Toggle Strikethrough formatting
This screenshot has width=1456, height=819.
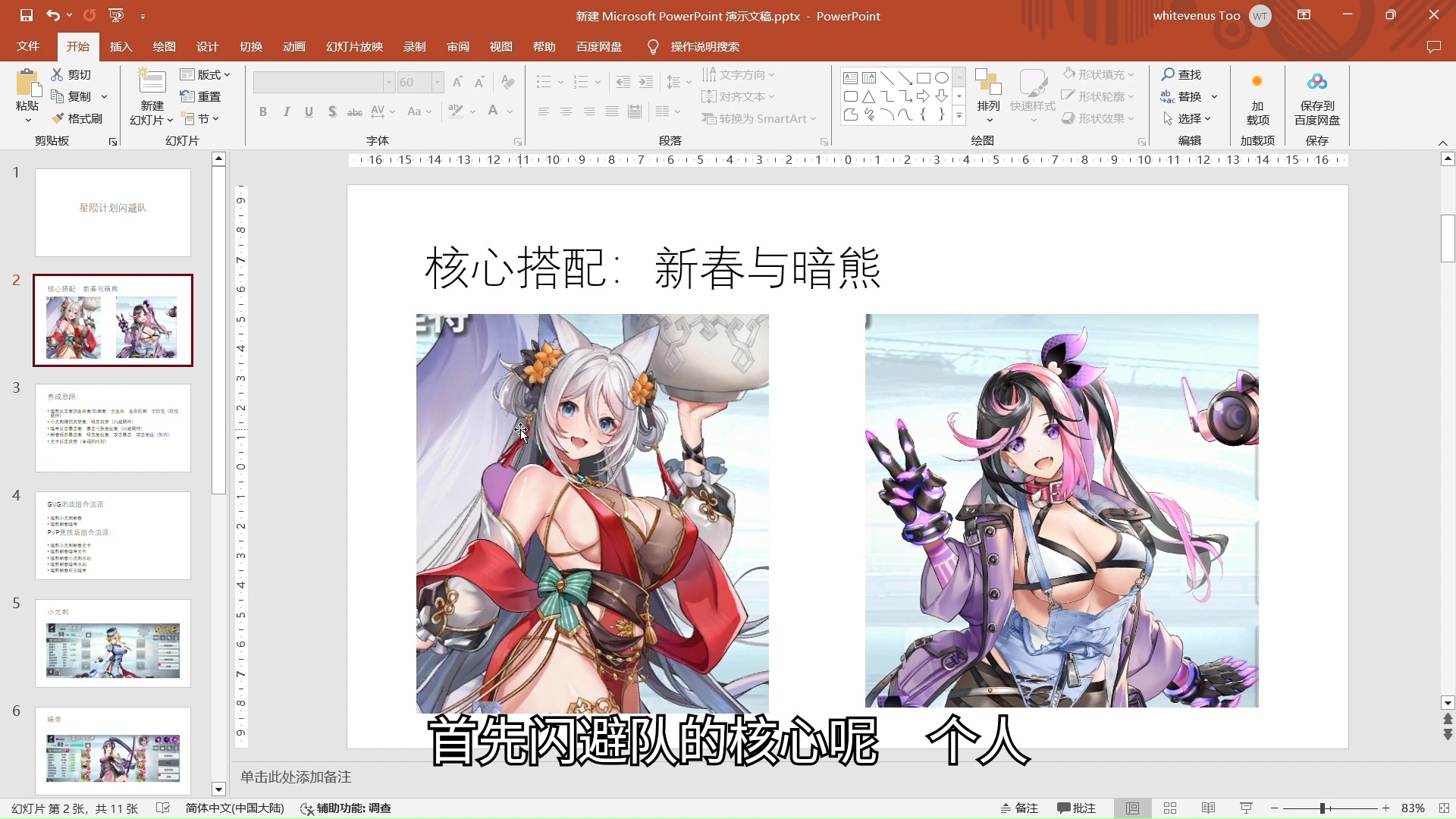(354, 111)
